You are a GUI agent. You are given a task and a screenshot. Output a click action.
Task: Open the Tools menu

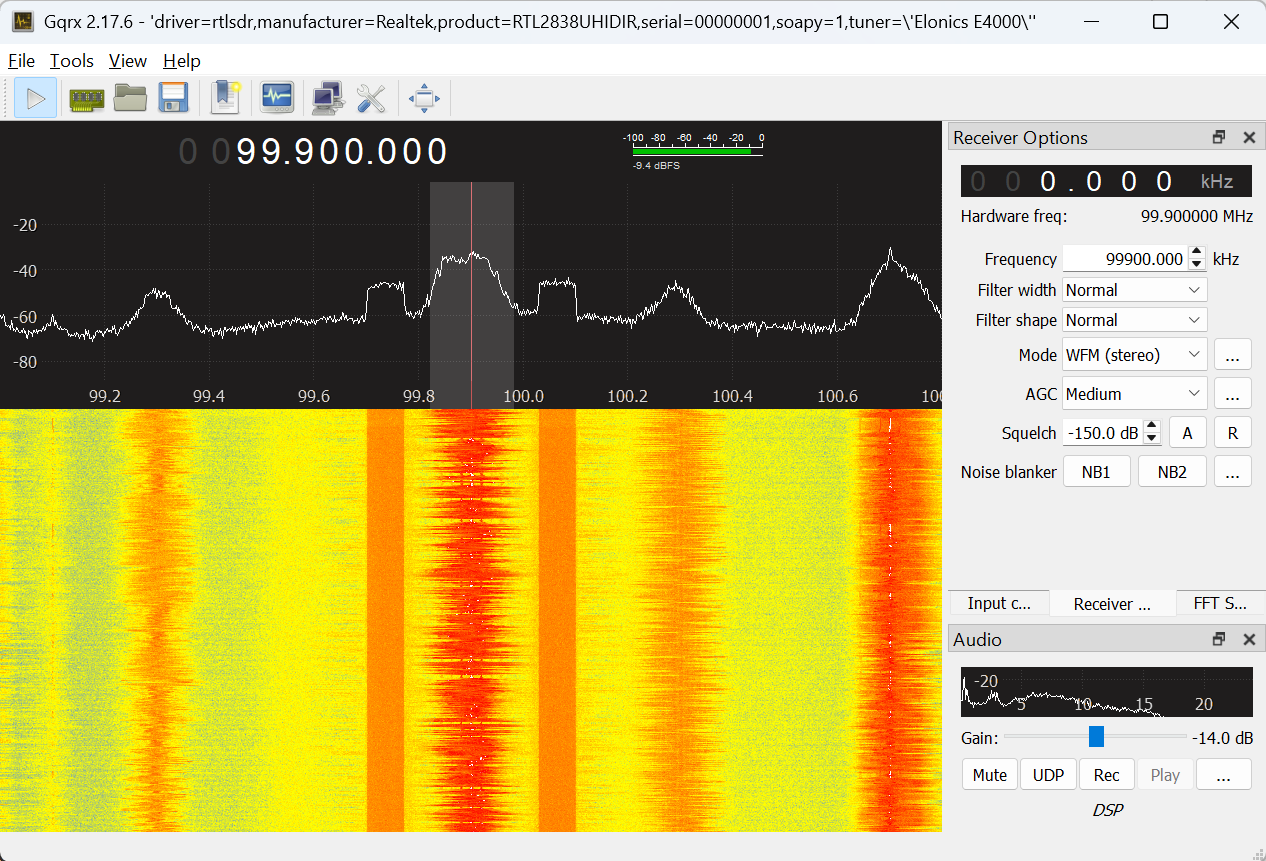pos(72,61)
